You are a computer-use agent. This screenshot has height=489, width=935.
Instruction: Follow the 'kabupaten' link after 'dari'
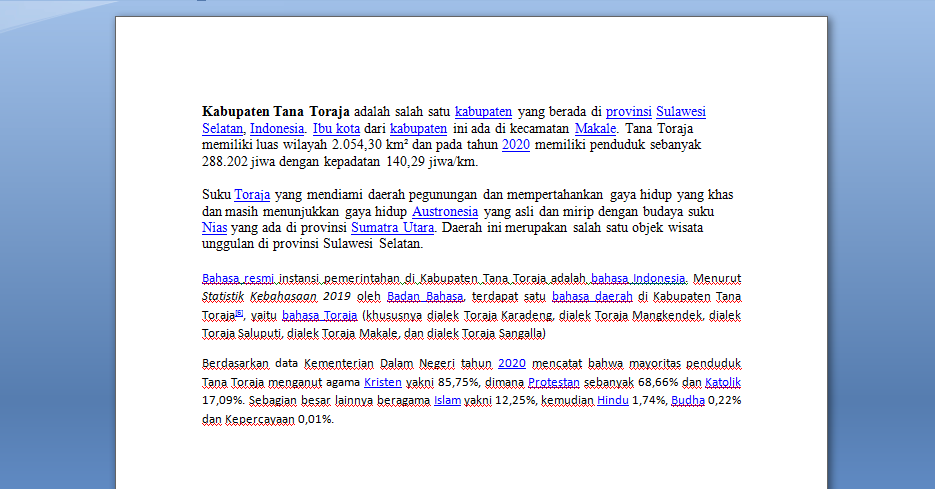coord(418,128)
